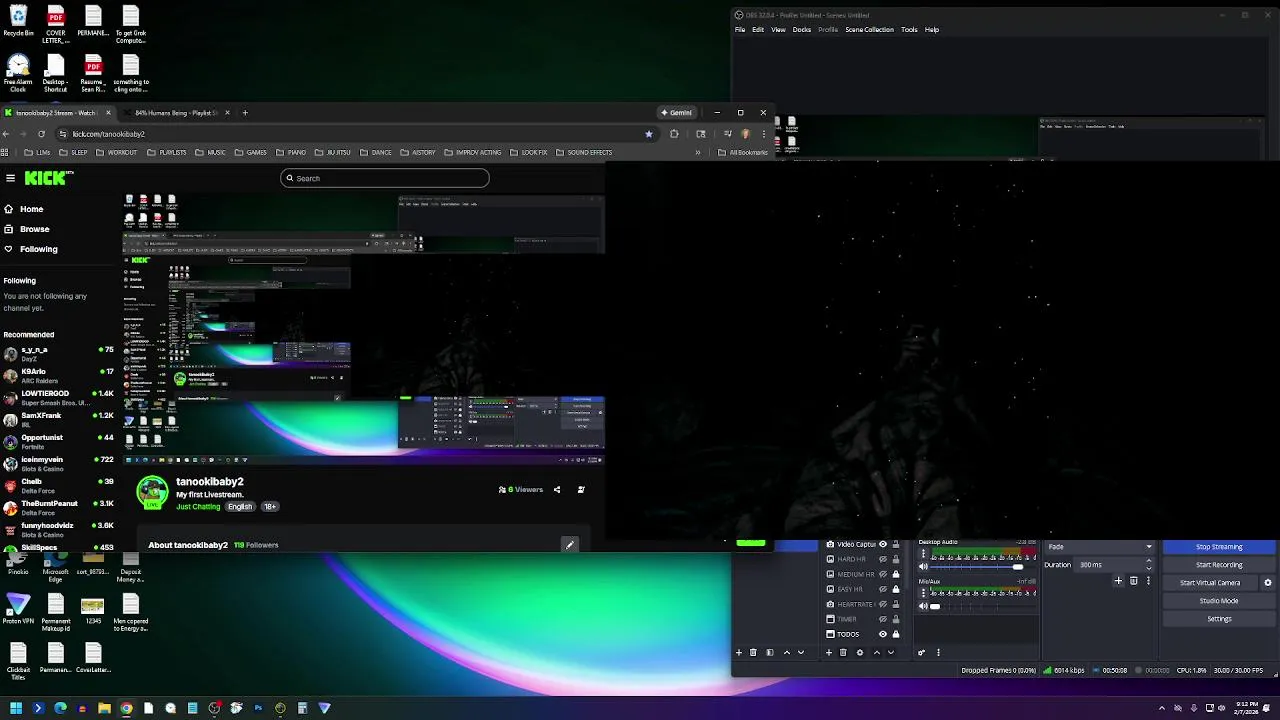Toggle visibility of Video Capture source
The width and height of the screenshot is (1280, 720).
883,544
